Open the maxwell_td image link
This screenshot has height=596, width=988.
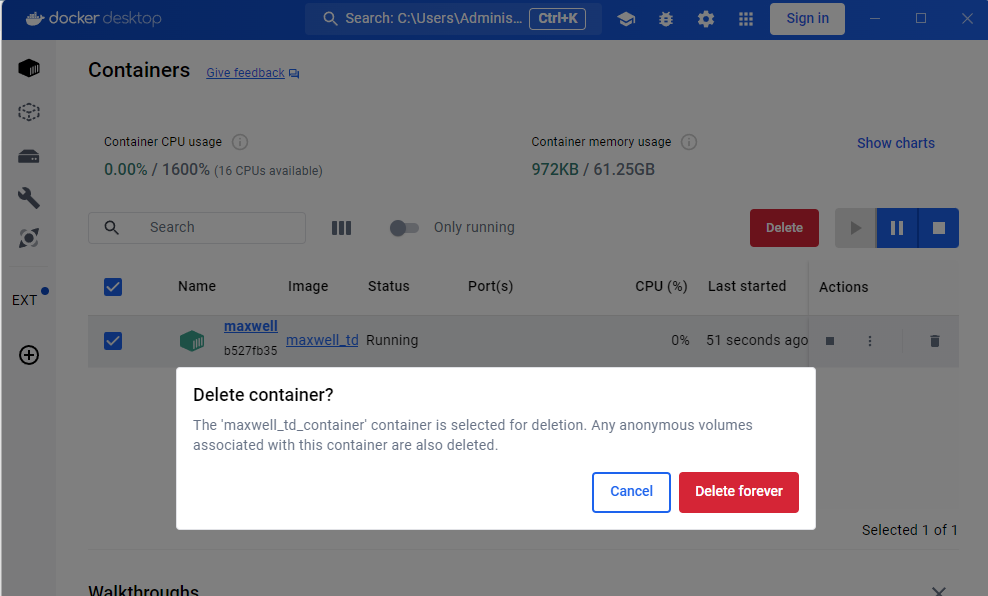(x=322, y=340)
